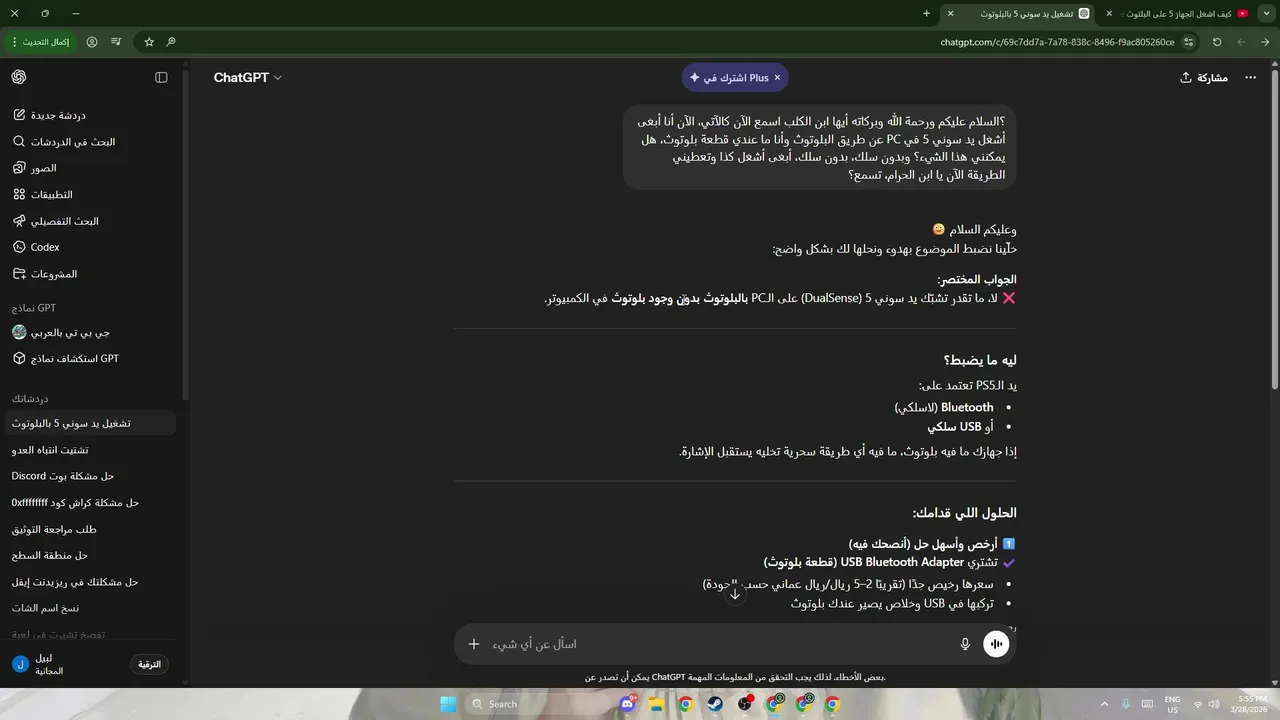Collapse the sidebar with panel toggle icon
Image resolution: width=1280 pixels, height=720 pixels.
tap(161, 77)
